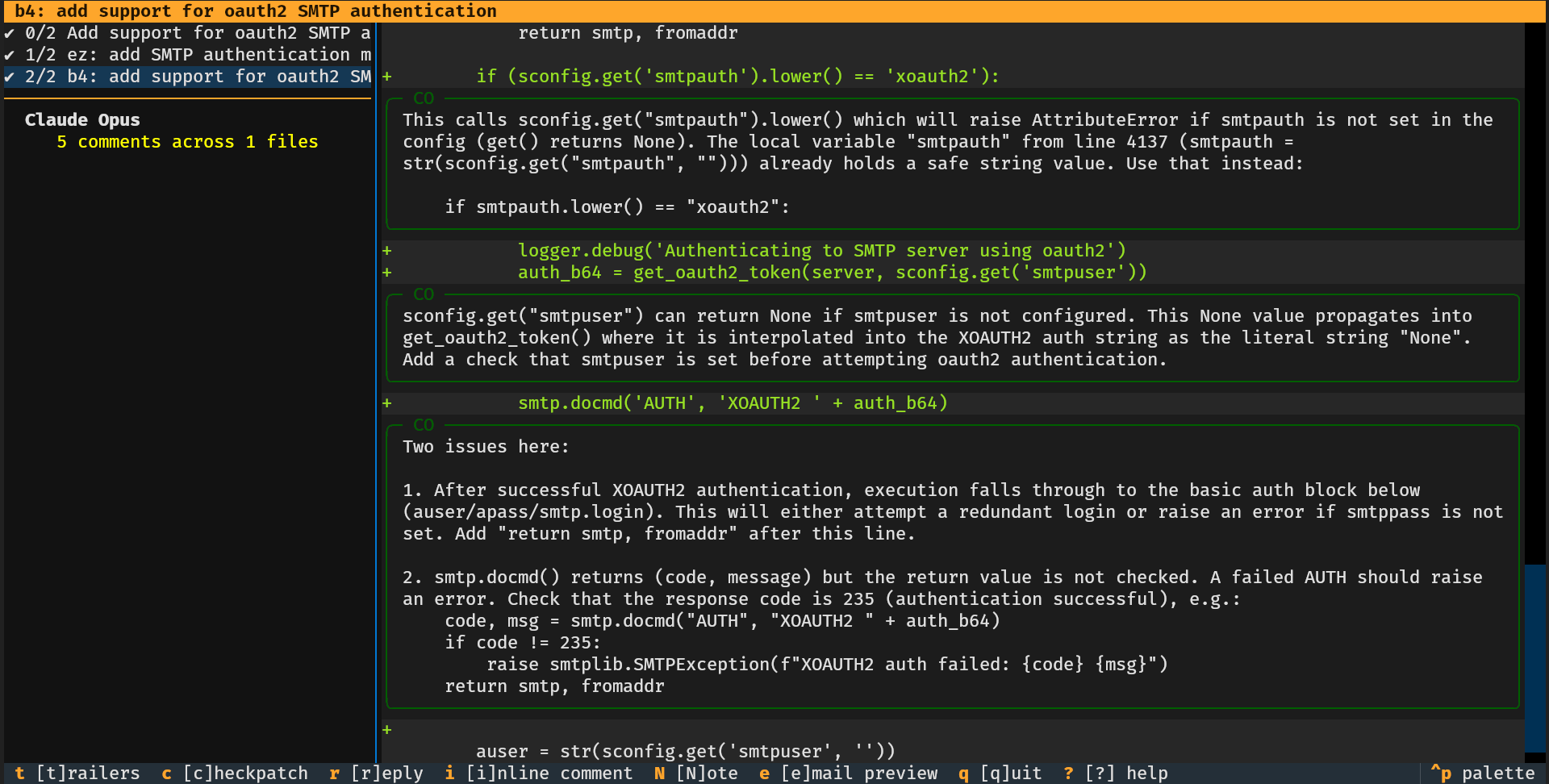1549x784 pixels.
Task: Click the CO badge on the Two issues comment
Action: 424,425
